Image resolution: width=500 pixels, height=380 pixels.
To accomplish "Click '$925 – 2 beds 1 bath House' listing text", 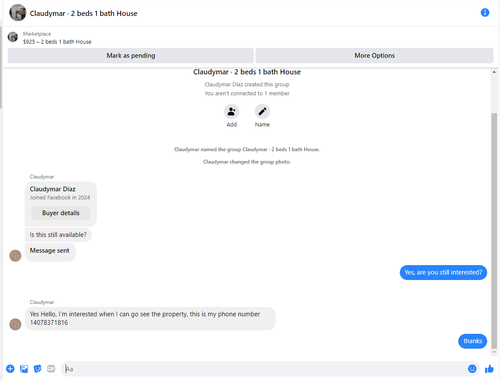I will pos(57,42).
